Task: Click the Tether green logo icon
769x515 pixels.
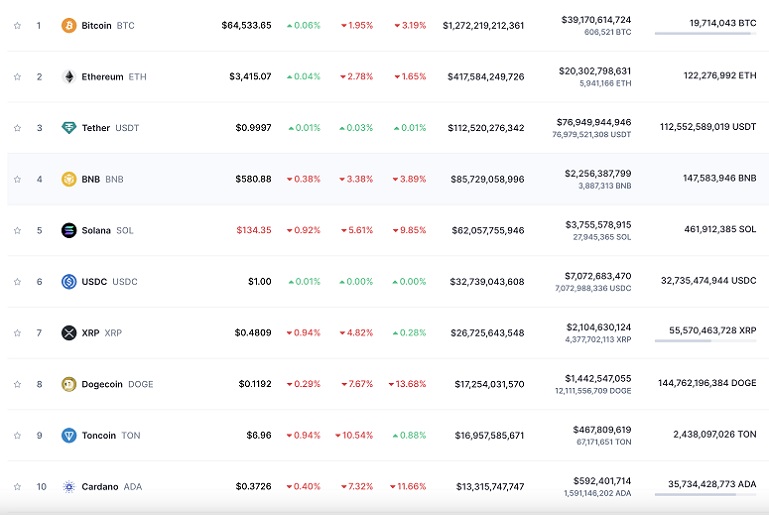Action: [x=69, y=128]
